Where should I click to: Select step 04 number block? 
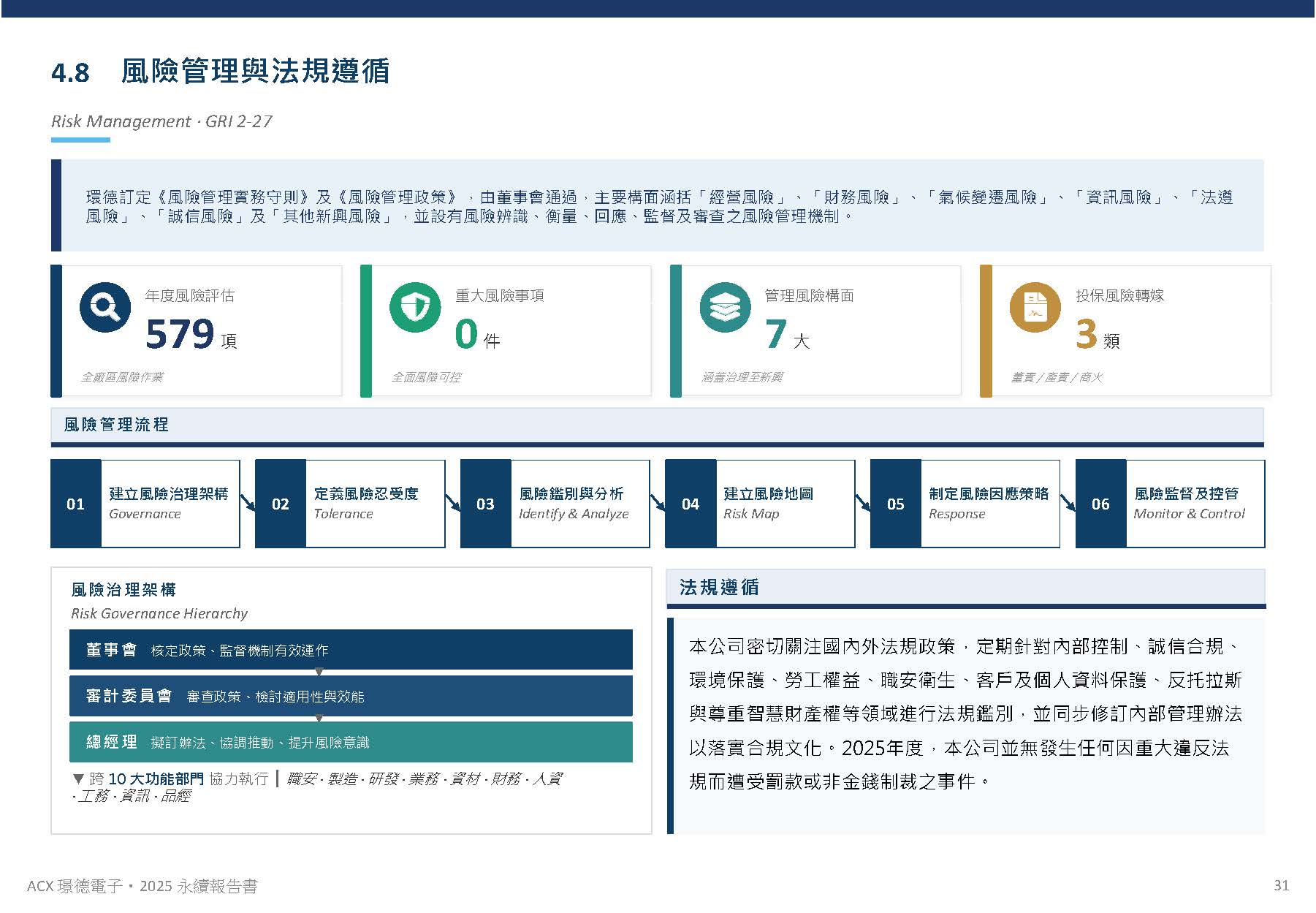[x=691, y=504]
